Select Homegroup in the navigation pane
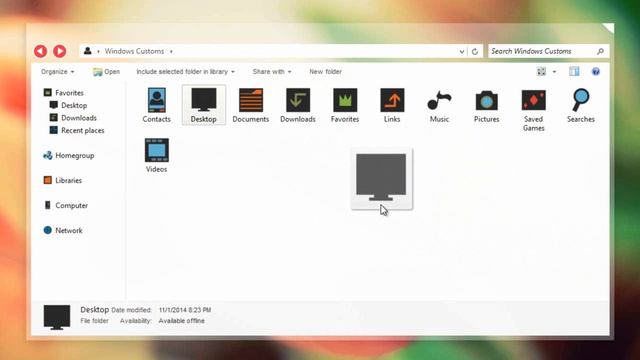 click(x=69, y=156)
